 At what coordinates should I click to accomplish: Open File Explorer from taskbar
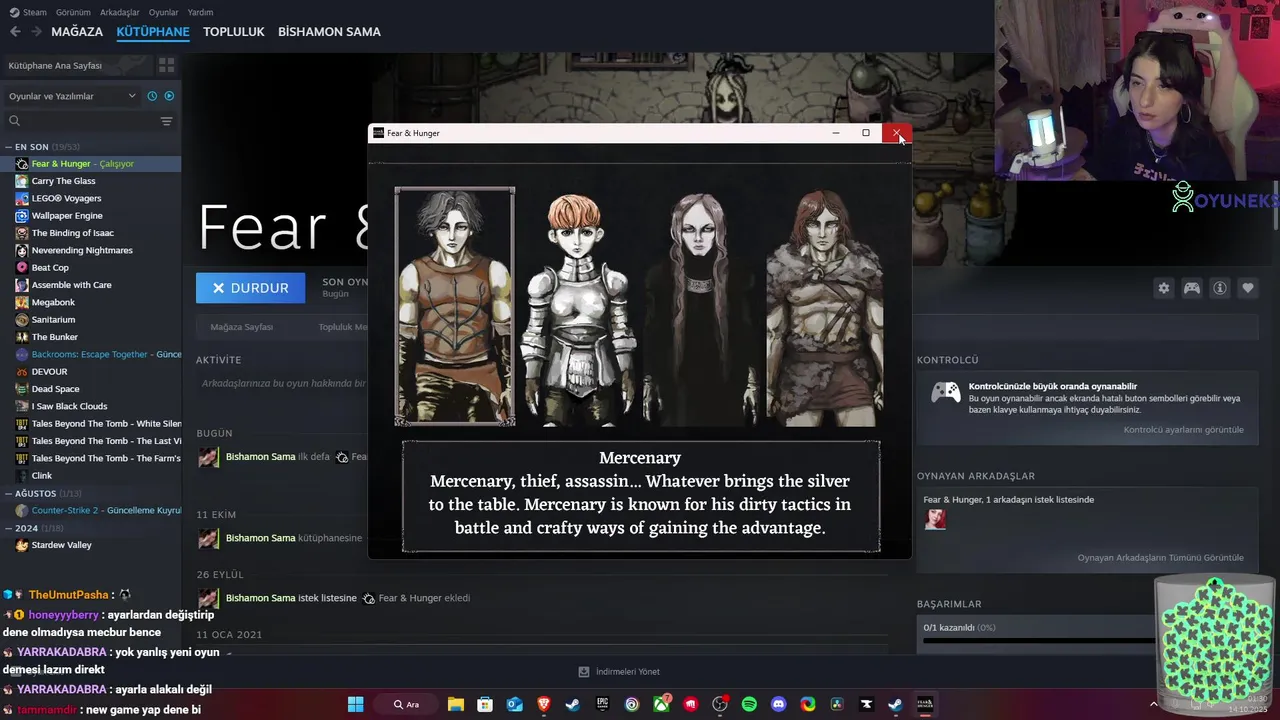coord(455,704)
